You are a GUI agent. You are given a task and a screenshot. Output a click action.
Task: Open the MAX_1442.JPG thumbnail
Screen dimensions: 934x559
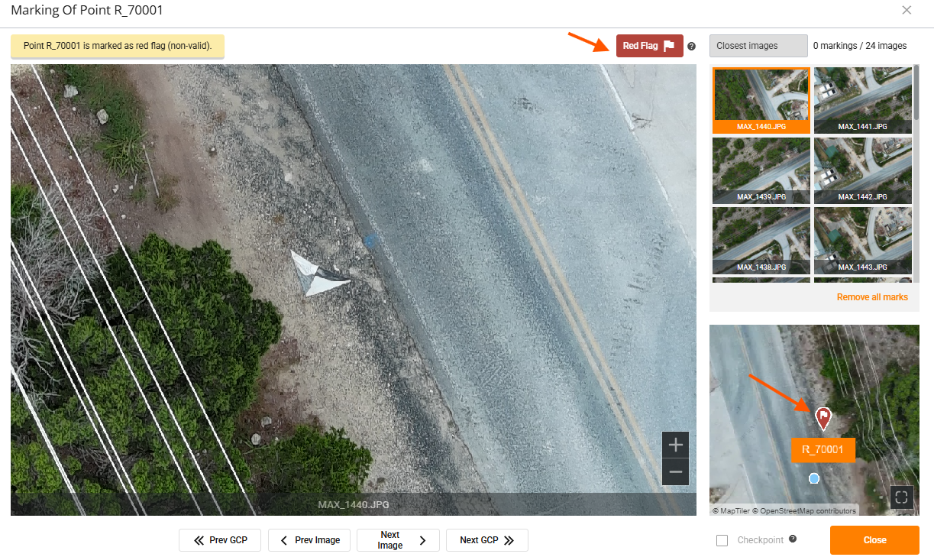click(x=862, y=170)
